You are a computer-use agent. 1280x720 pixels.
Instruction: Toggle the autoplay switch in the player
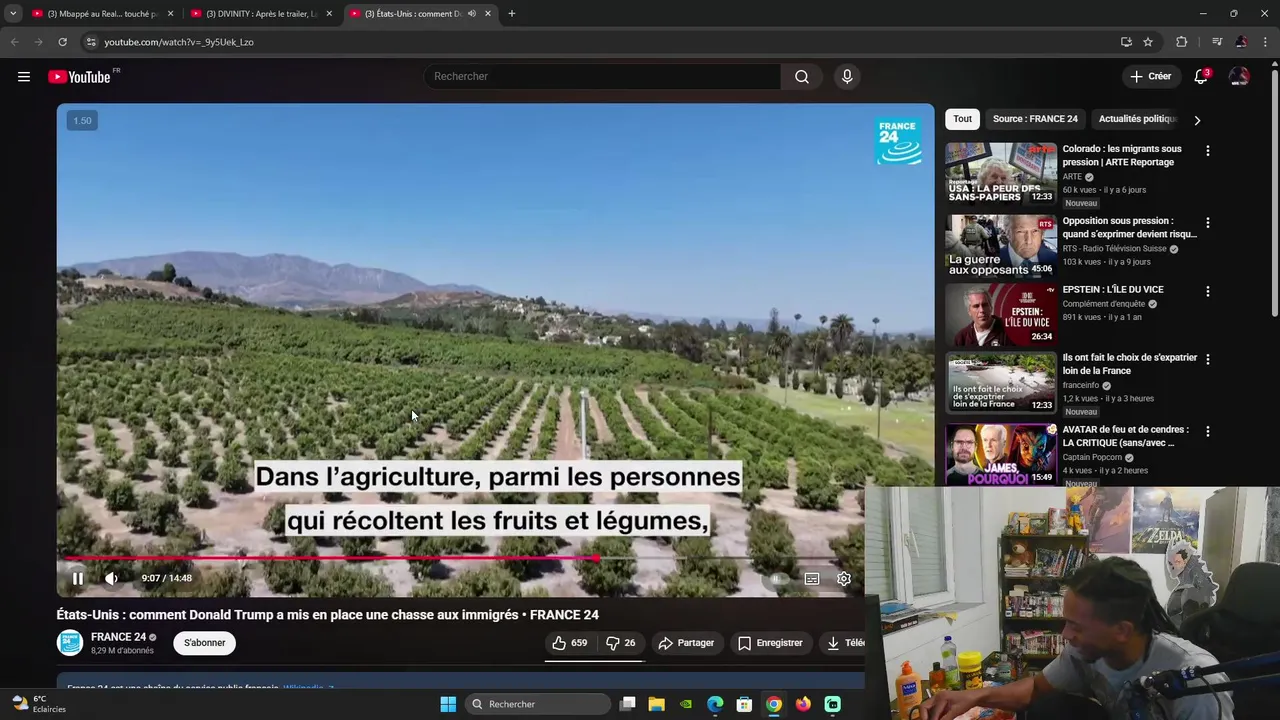click(775, 578)
